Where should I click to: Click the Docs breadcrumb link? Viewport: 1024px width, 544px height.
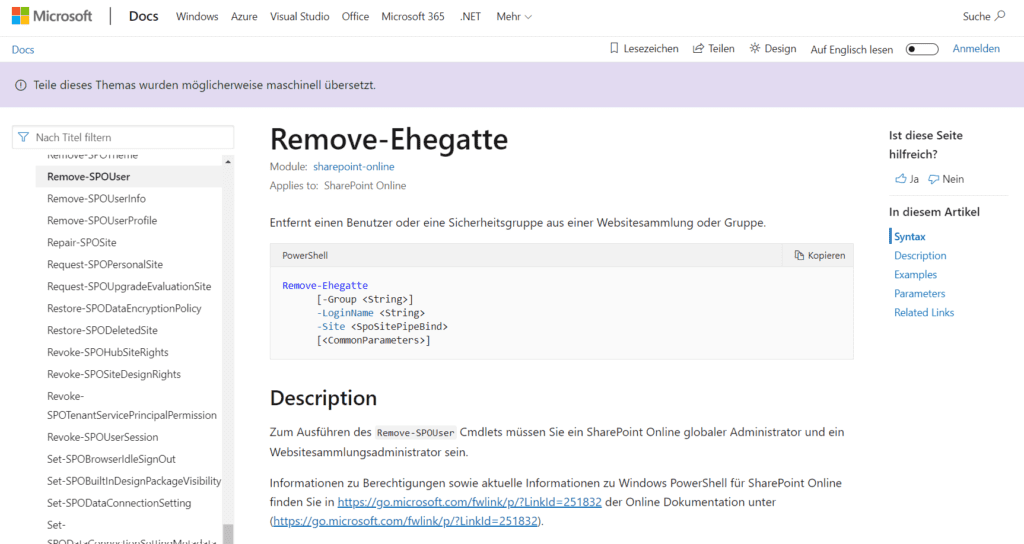point(23,50)
